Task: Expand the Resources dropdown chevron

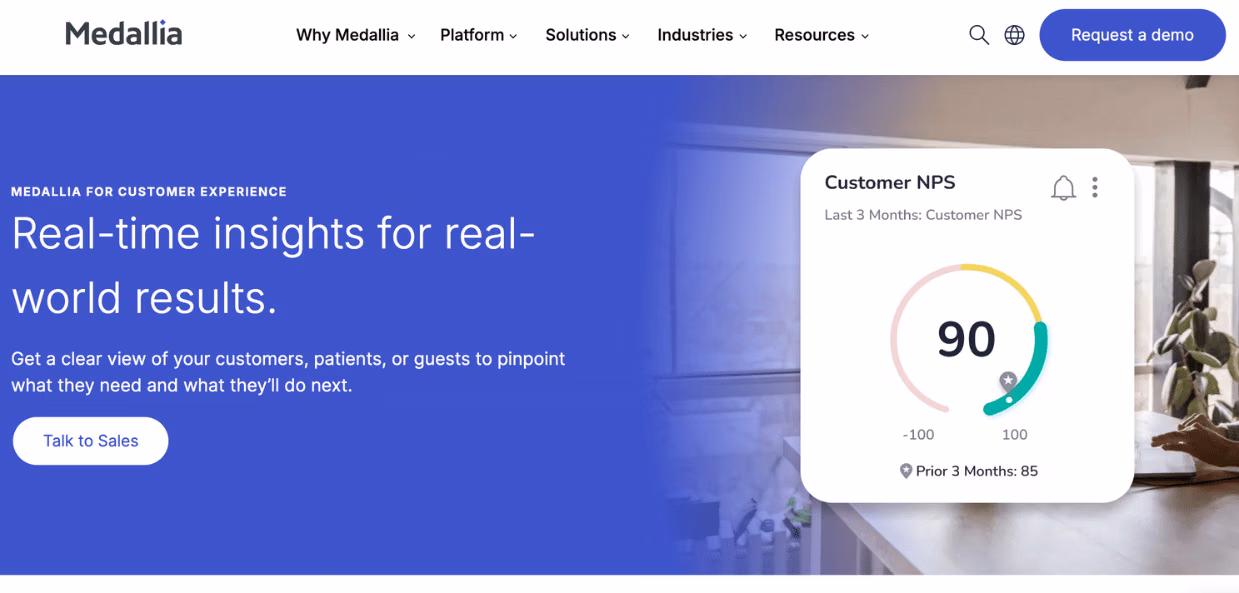Action: click(864, 36)
